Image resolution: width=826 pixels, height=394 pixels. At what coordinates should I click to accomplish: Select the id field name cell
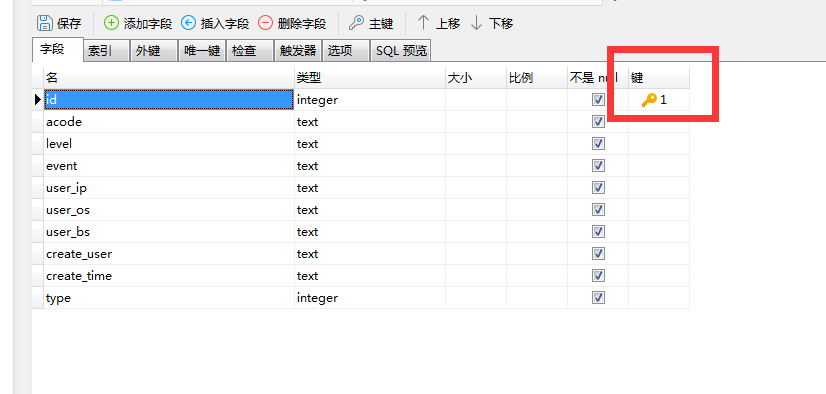point(169,100)
